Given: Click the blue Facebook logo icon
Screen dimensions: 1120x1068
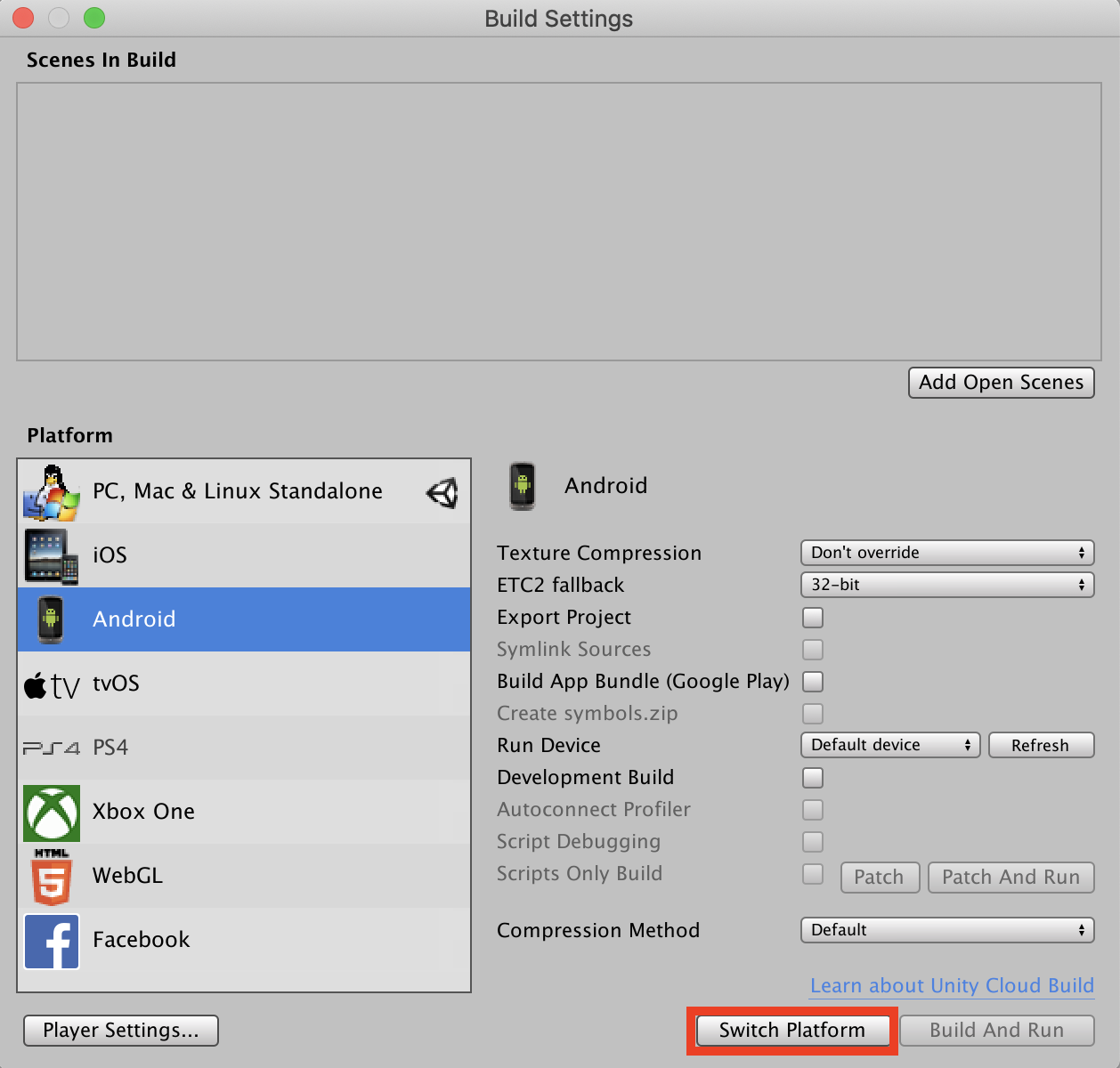Looking at the screenshot, I should 52,941.
